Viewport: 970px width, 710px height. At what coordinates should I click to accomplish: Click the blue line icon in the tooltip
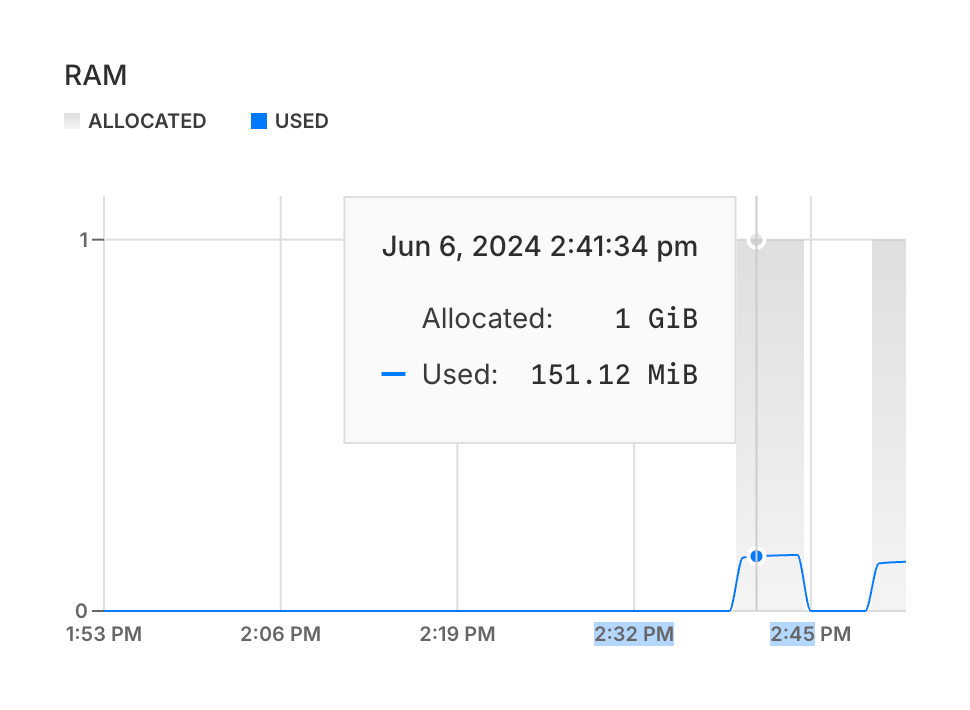394,375
